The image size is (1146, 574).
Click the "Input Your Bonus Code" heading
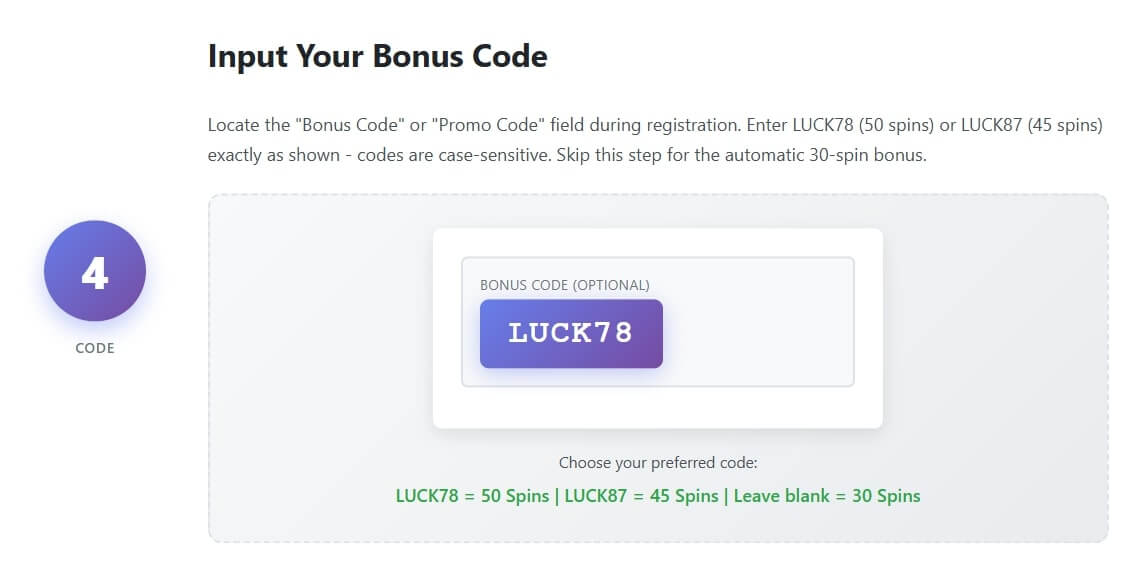[x=377, y=56]
